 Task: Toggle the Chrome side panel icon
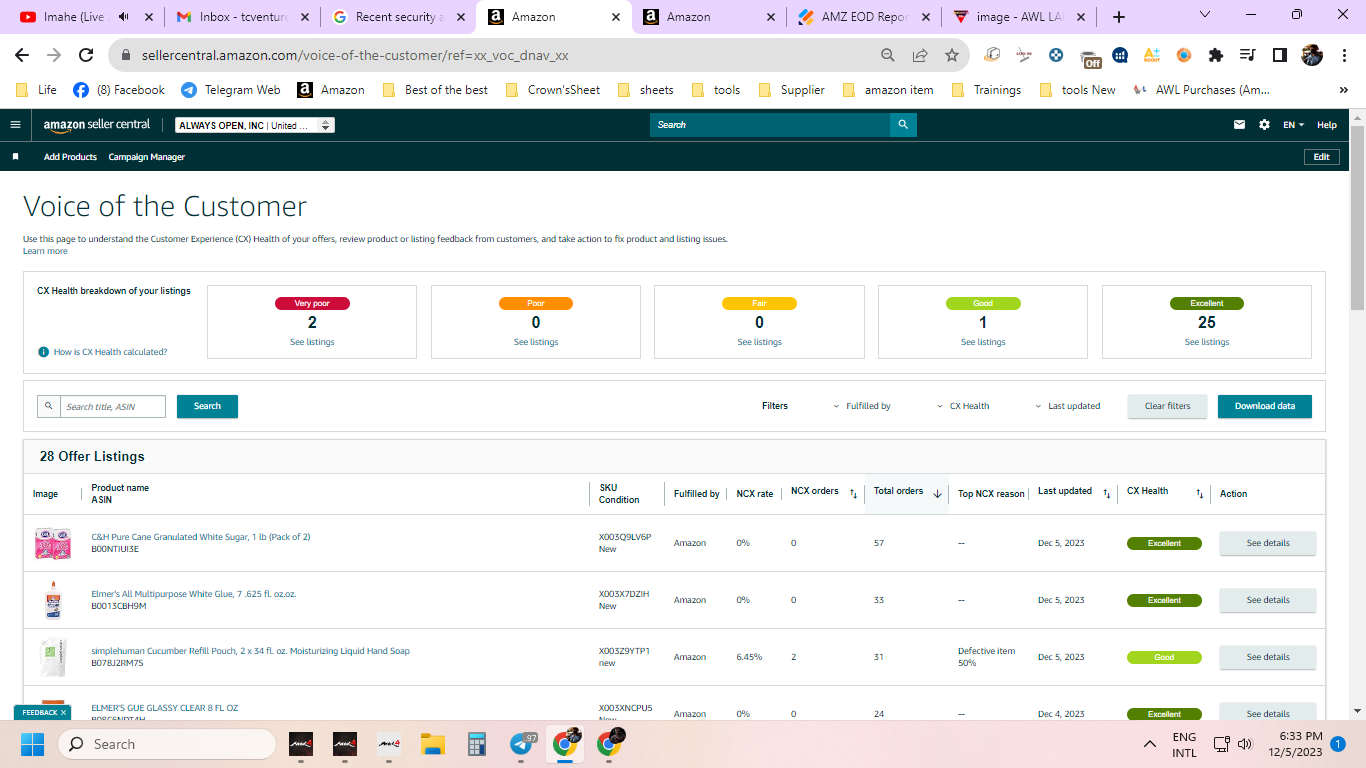click(1279, 56)
